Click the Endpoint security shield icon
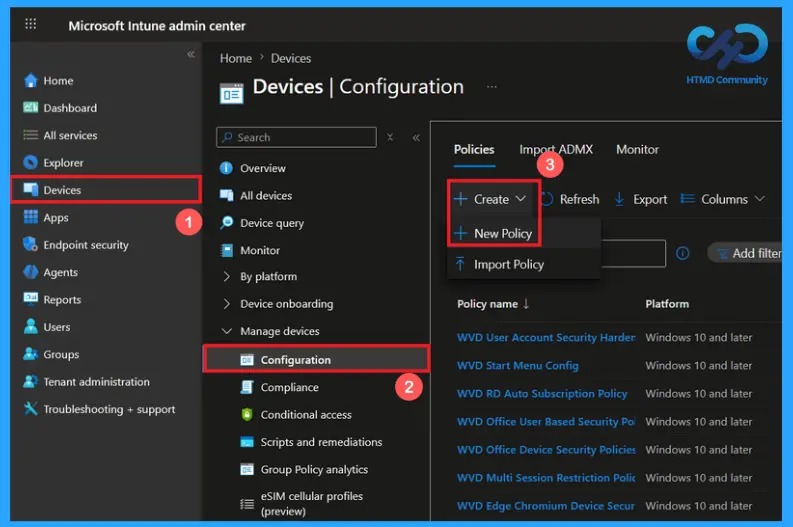 31,244
